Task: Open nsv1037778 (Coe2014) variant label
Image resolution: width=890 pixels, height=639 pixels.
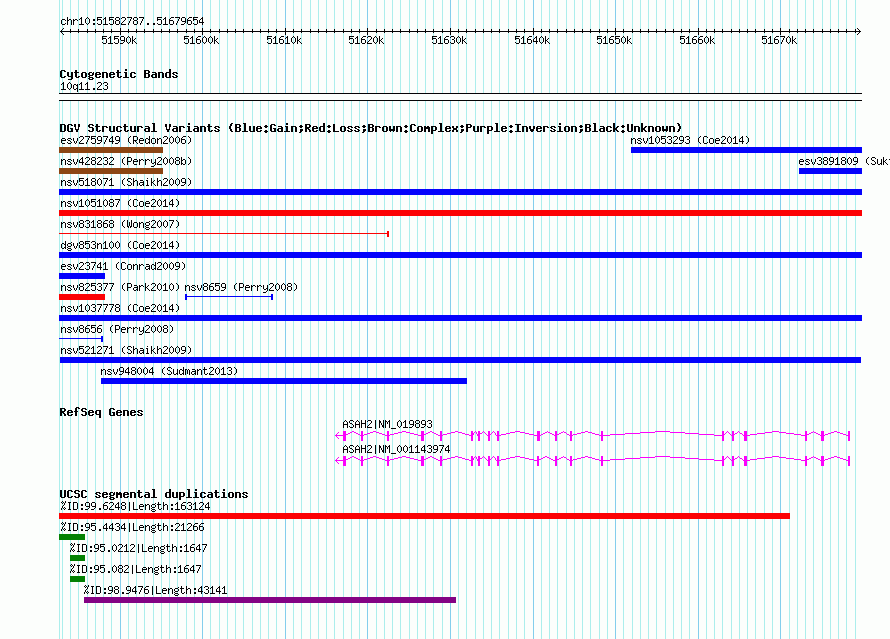Action: point(120,308)
